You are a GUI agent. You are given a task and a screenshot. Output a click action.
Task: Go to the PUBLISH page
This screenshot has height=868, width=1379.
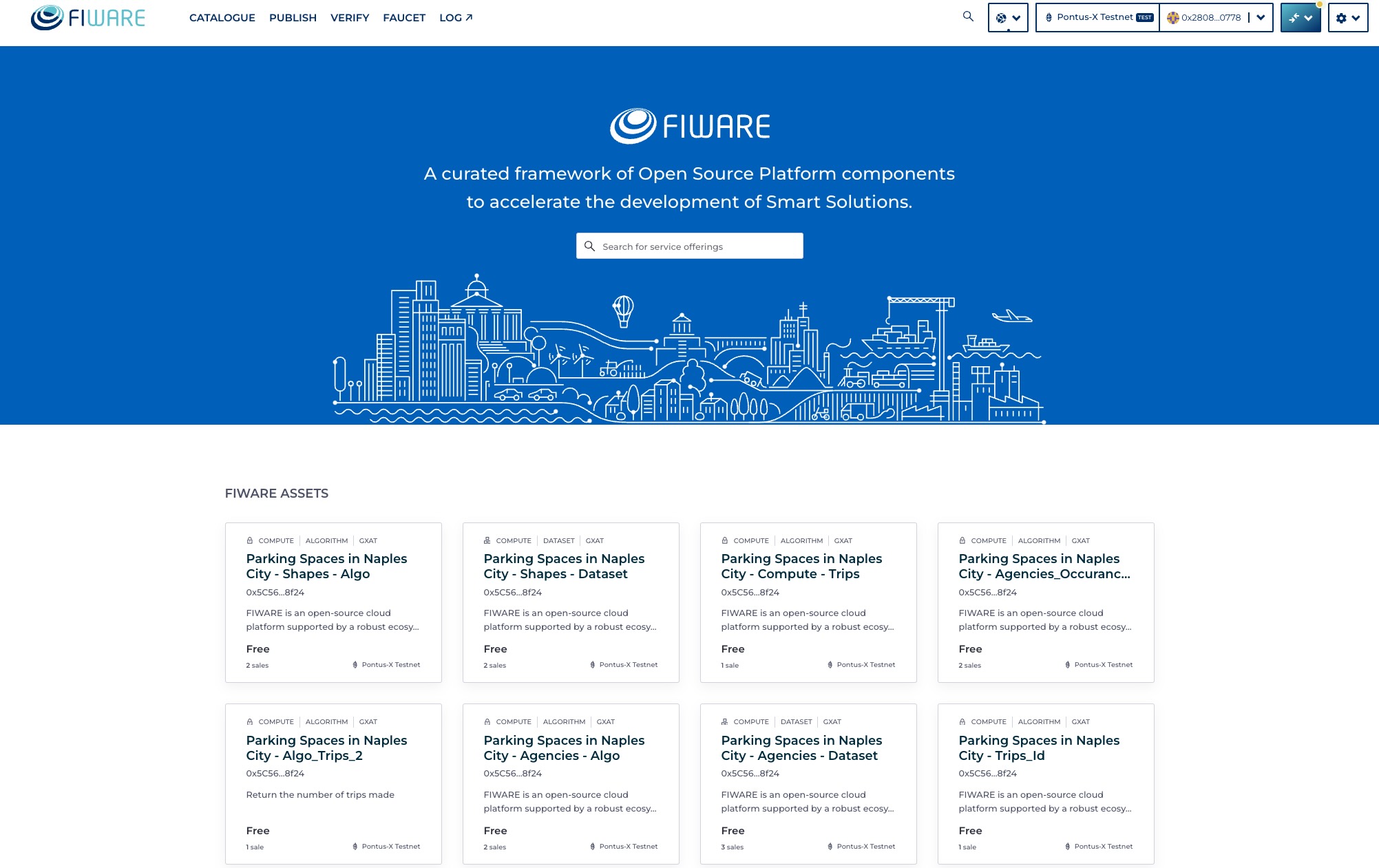[x=293, y=18]
